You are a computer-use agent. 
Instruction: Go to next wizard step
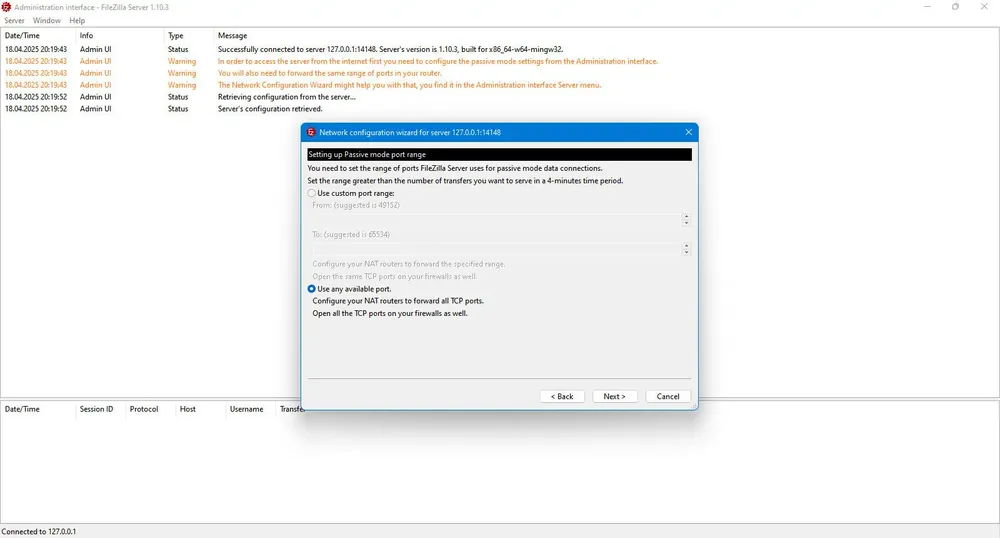coord(615,396)
